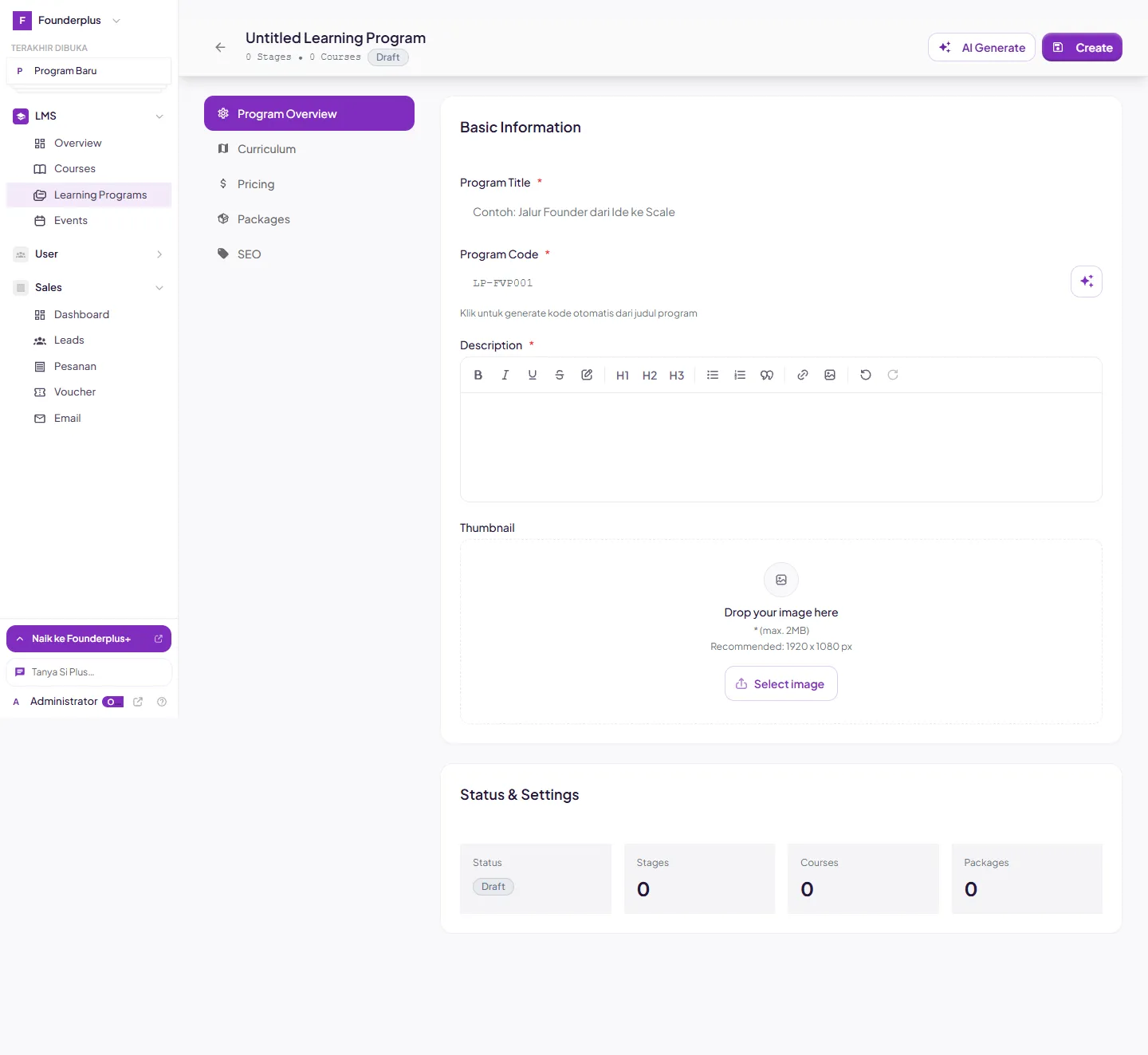Viewport: 1148px width, 1055px height.
Task: Insert a link in the Description
Action: click(x=803, y=375)
